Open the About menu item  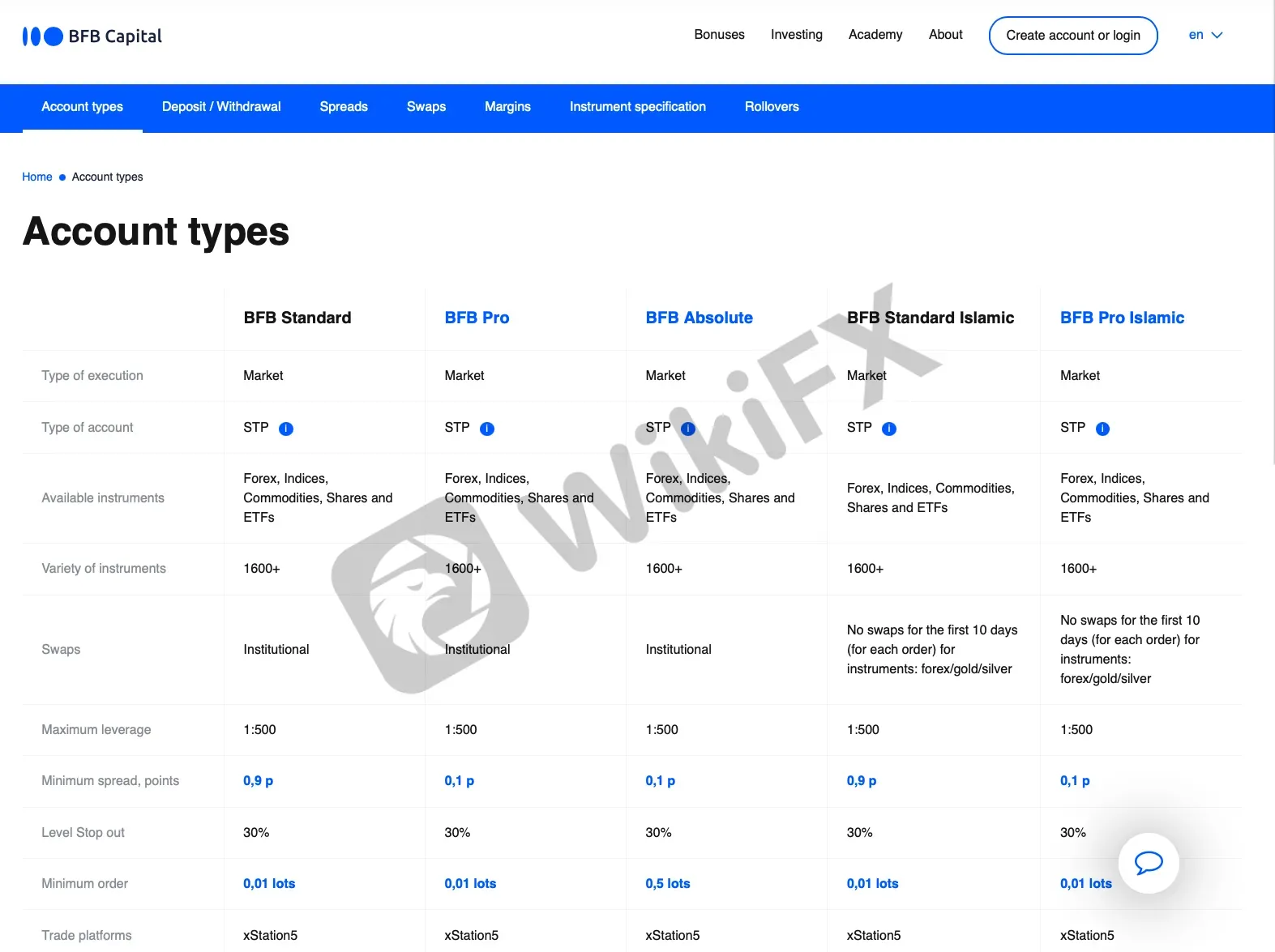point(945,35)
